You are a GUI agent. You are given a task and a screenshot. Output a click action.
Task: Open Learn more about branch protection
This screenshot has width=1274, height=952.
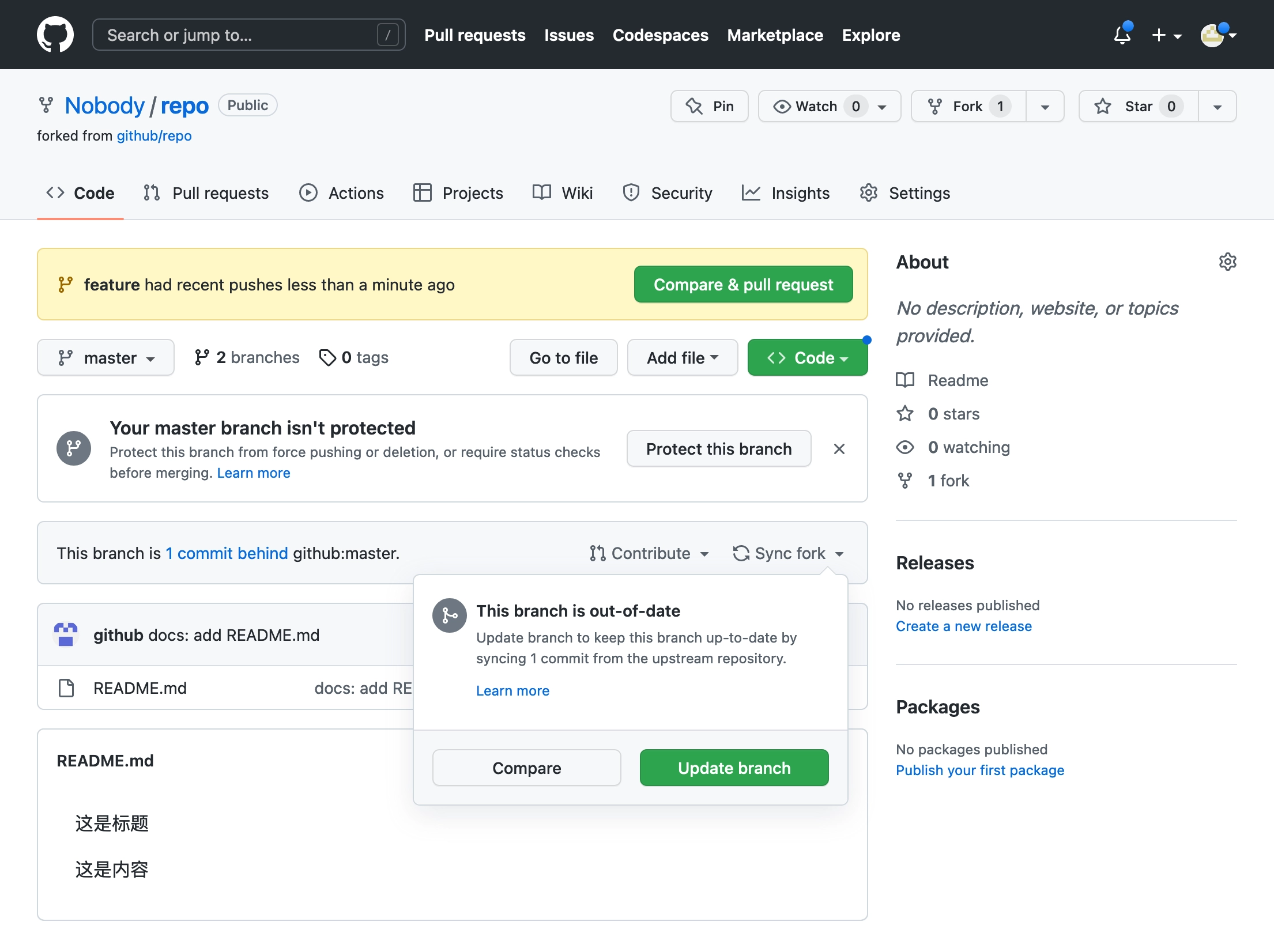[254, 473]
